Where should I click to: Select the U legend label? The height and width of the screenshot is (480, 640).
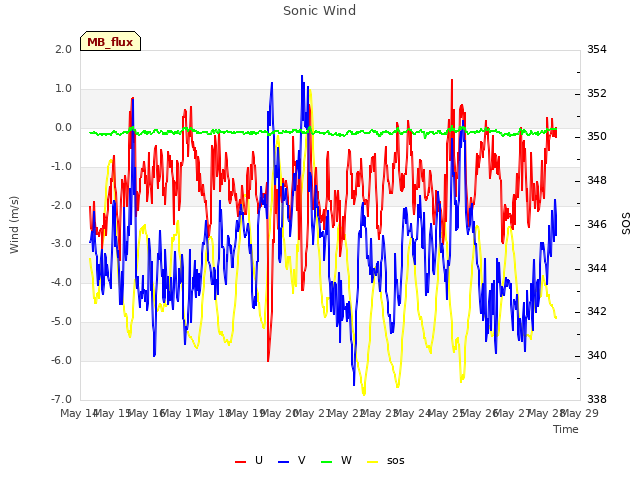[259, 460]
